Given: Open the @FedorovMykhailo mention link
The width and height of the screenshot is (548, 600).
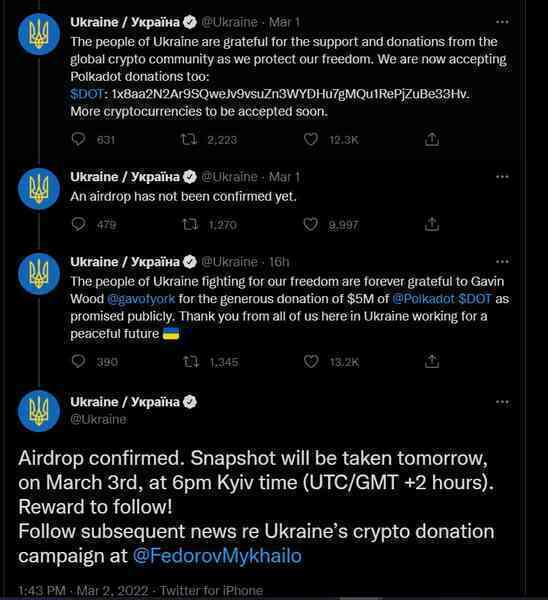Looking at the screenshot, I should click(217, 556).
